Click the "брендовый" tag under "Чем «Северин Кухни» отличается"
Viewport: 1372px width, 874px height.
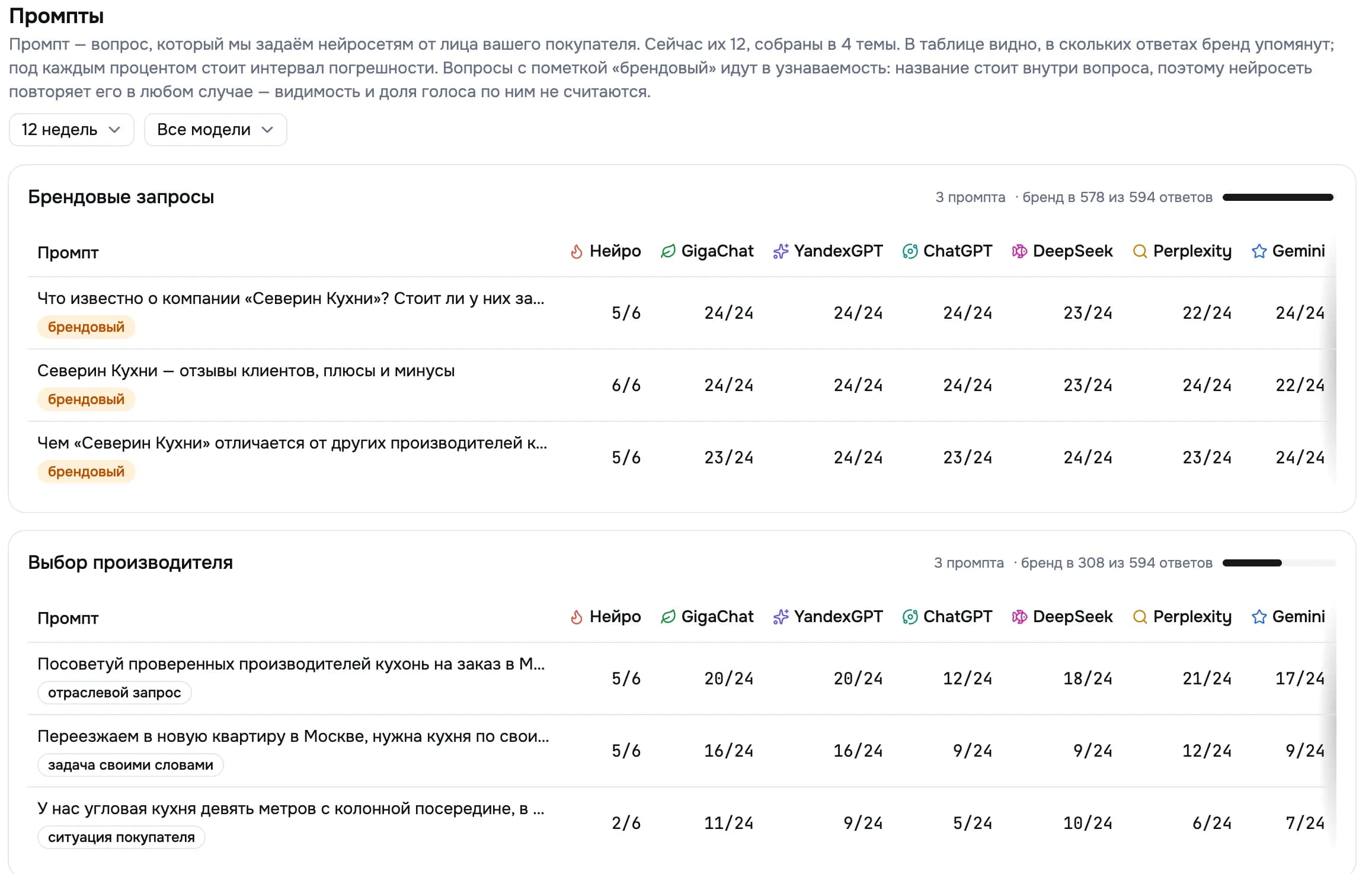pos(87,472)
